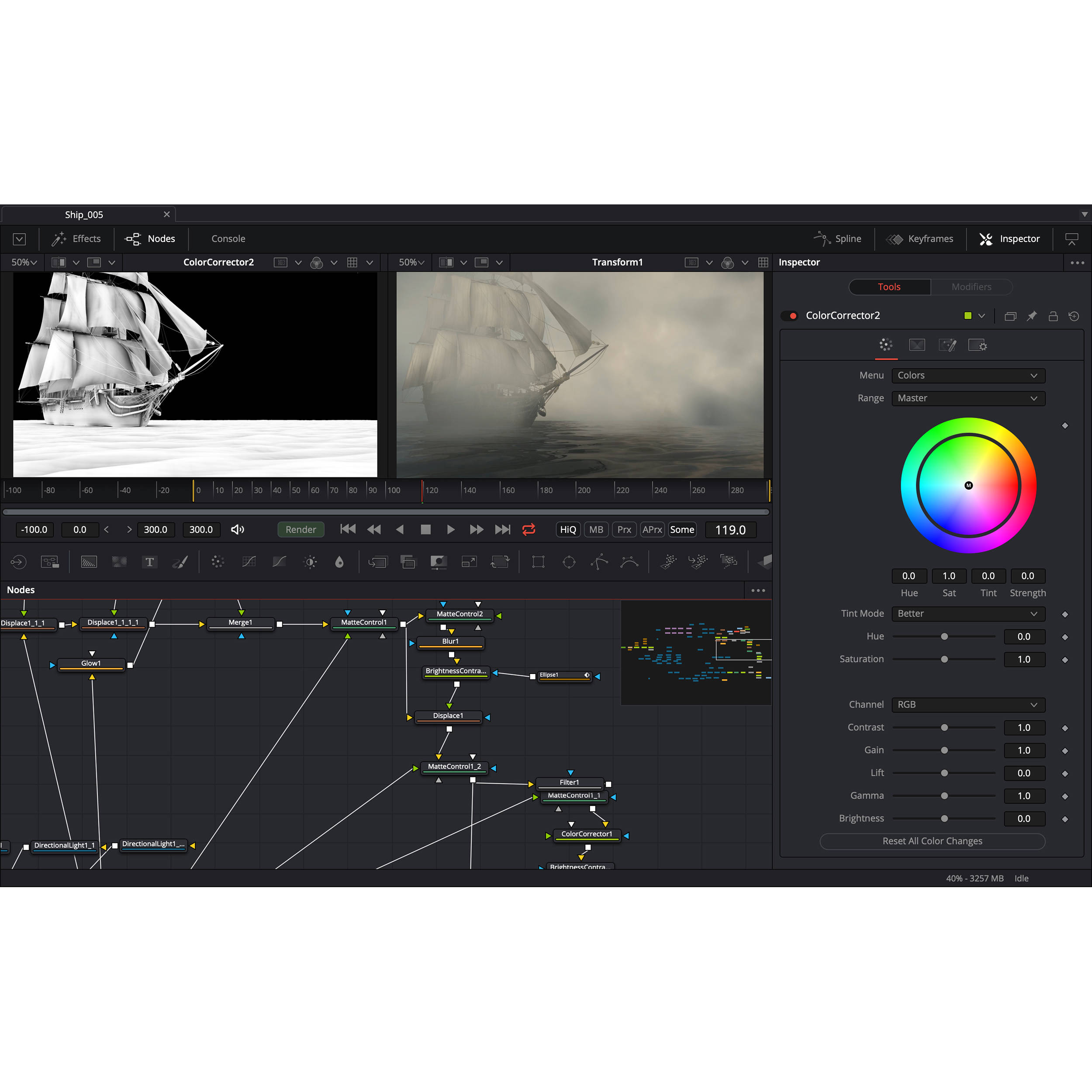Select the Paint tool icon

pyautogui.click(x=180, y=561)
